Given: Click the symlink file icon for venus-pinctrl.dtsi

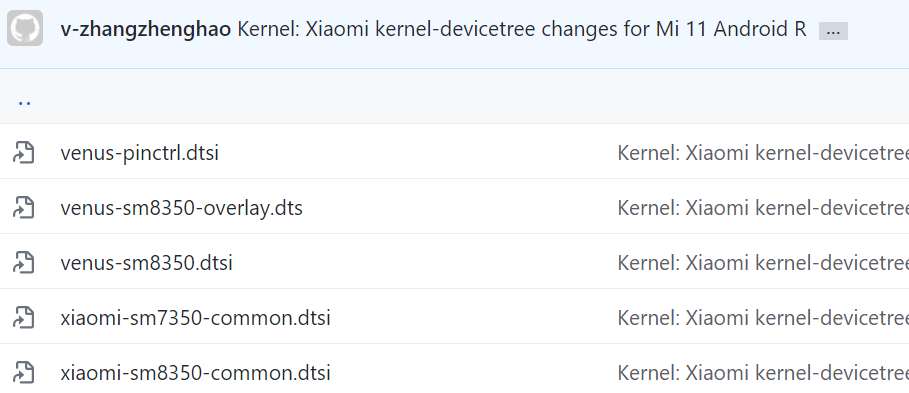Looking at the screenshot, I should [x=24, y=152].
